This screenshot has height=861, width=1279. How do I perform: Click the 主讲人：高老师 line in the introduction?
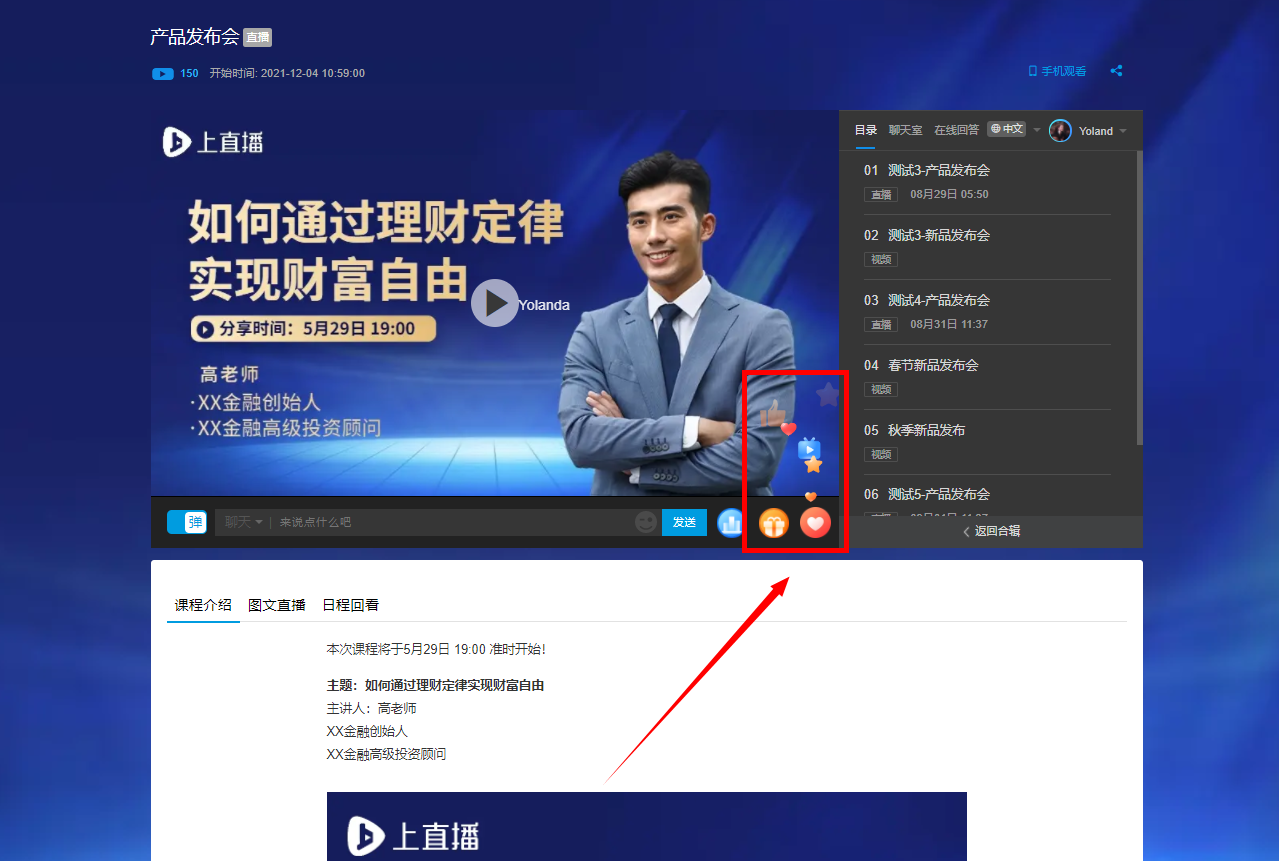pyautogui.click(x=371, y=708)
